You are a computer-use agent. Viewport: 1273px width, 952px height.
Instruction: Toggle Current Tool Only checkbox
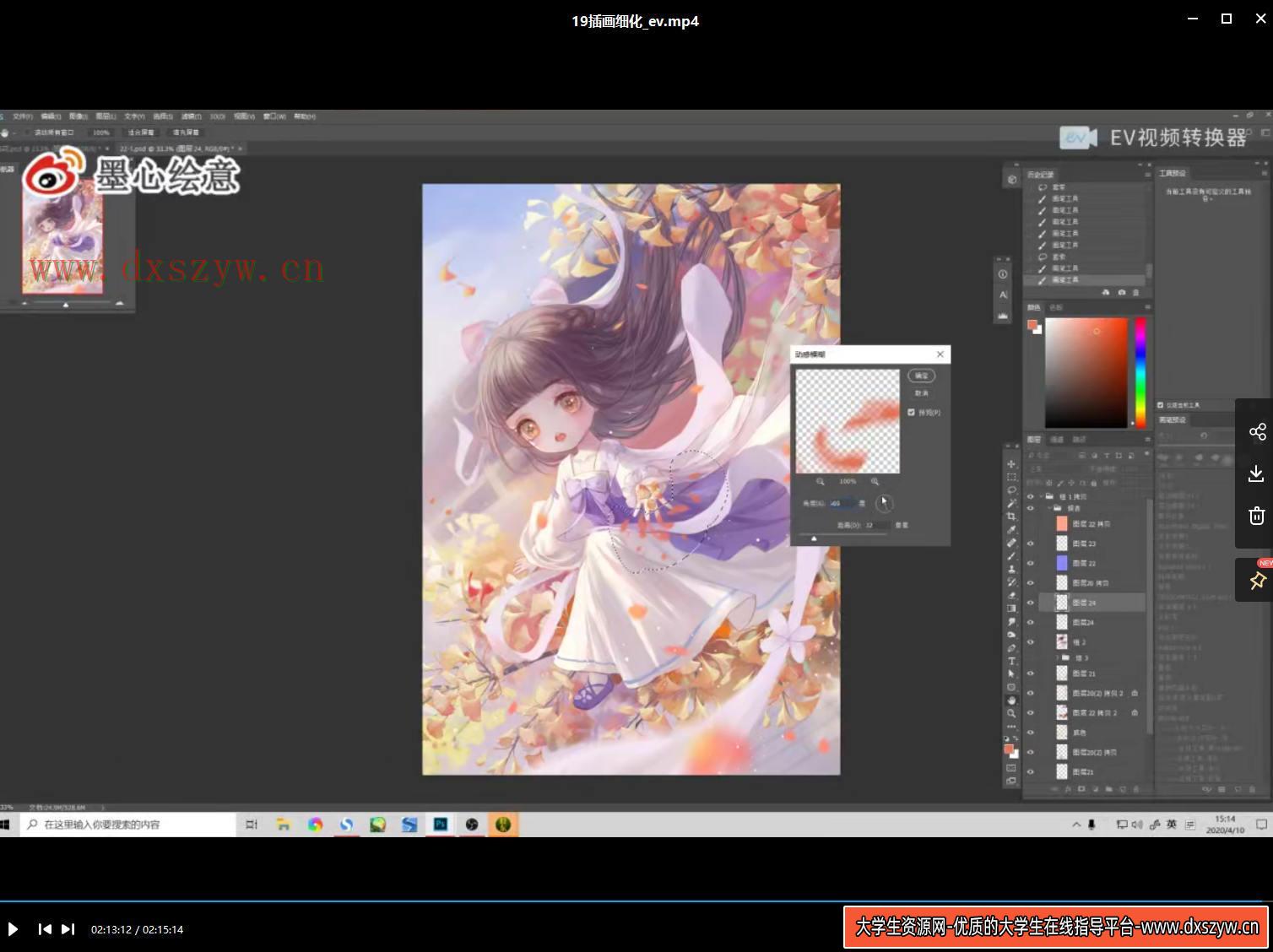pos(1161,405)
